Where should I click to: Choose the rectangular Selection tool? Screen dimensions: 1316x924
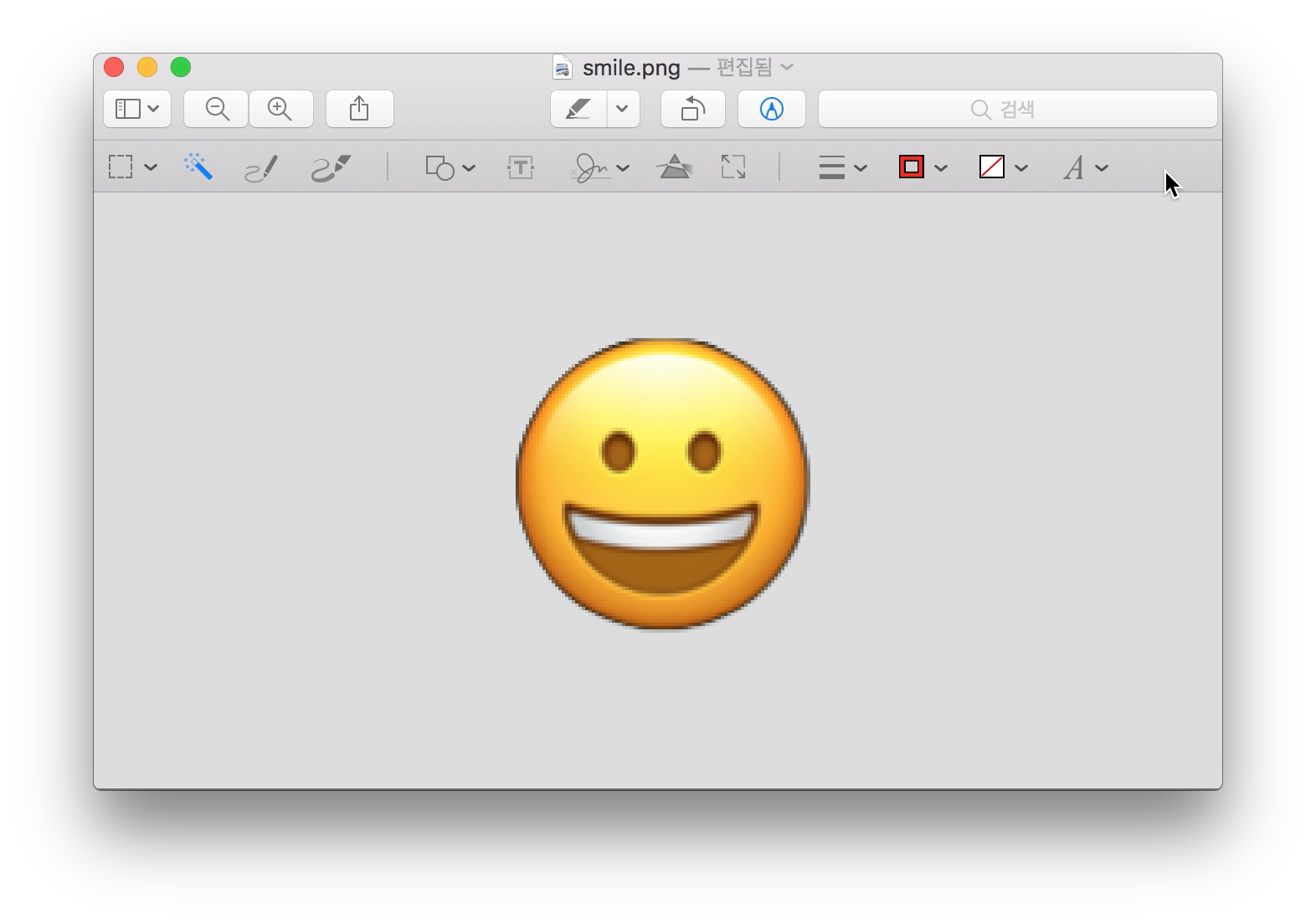click(121, 167)
